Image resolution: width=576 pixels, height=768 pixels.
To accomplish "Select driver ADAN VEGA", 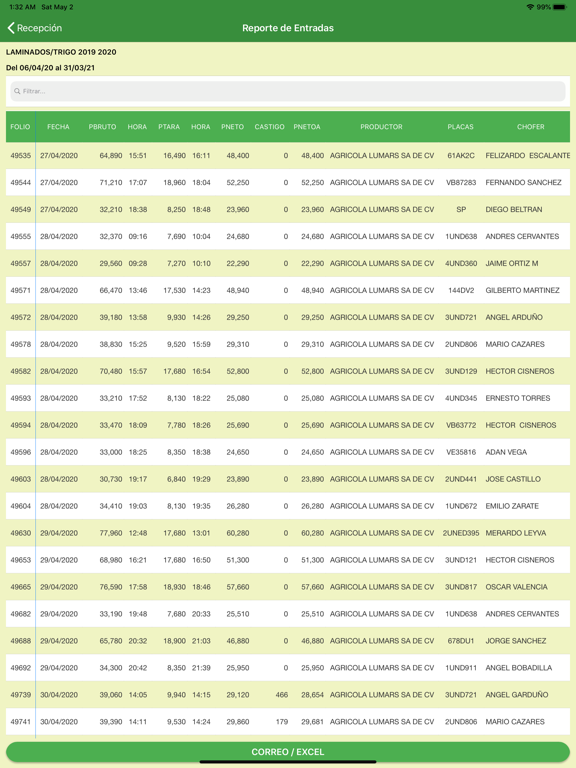I will coord(506,452).
